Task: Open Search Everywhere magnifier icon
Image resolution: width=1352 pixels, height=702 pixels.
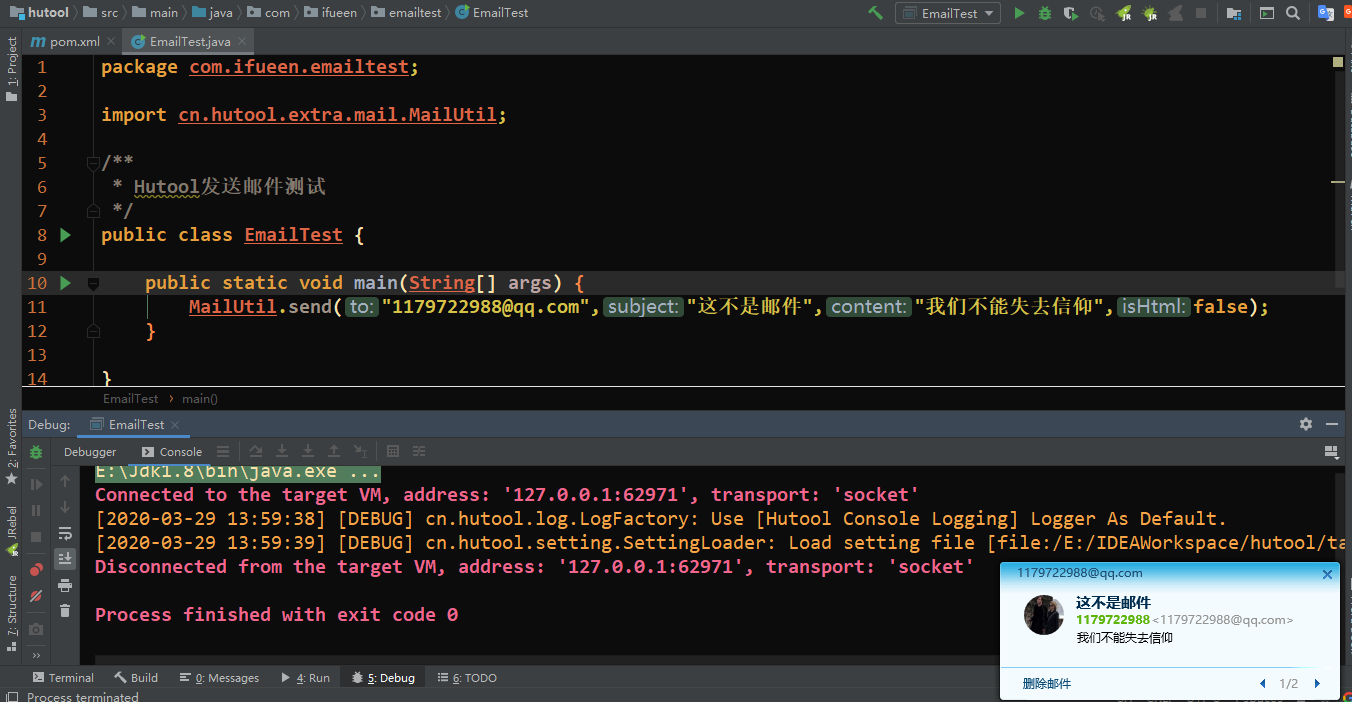Action: click(x=1293, y=13)
